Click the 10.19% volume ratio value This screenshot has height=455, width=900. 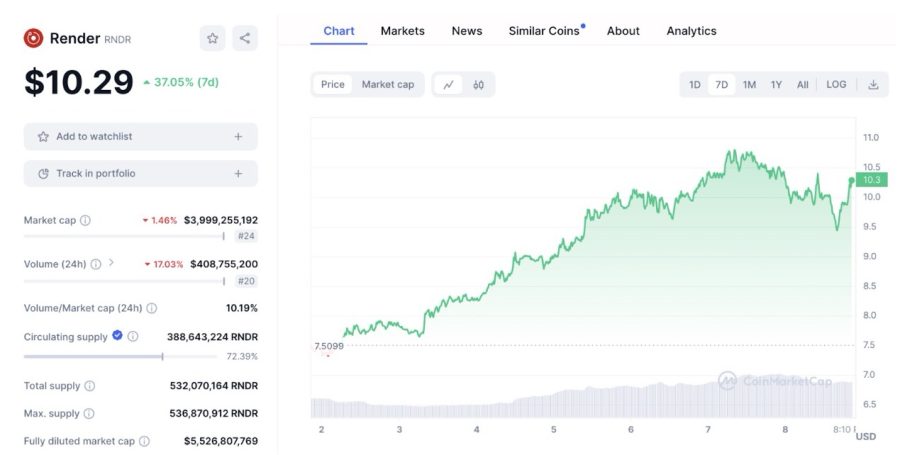(x=242, y=308)
